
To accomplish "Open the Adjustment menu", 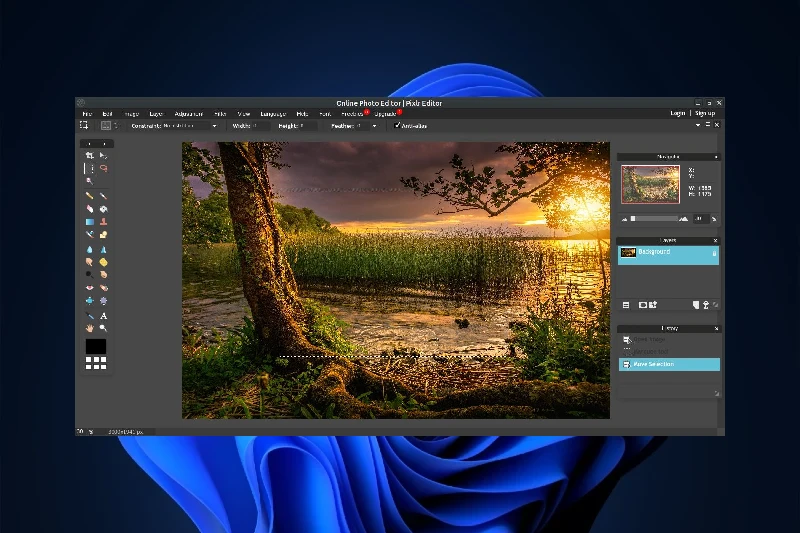I will [189, 114].
